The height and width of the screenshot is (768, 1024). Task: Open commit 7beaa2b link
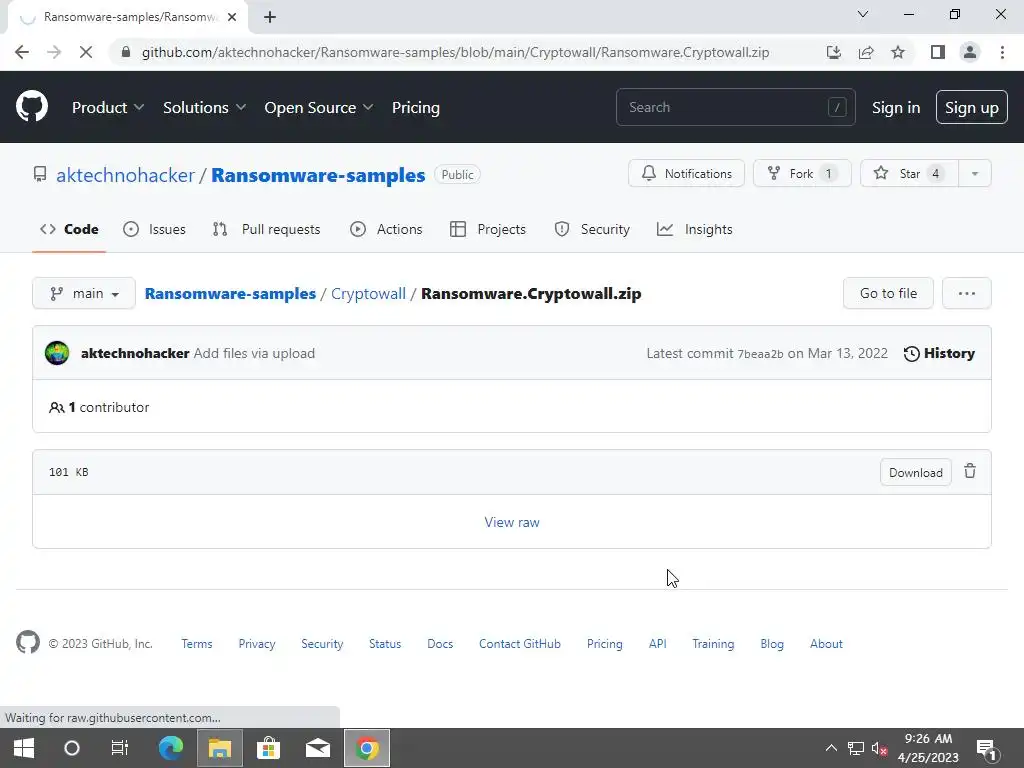pyautogui.click(x=760, y=354)
